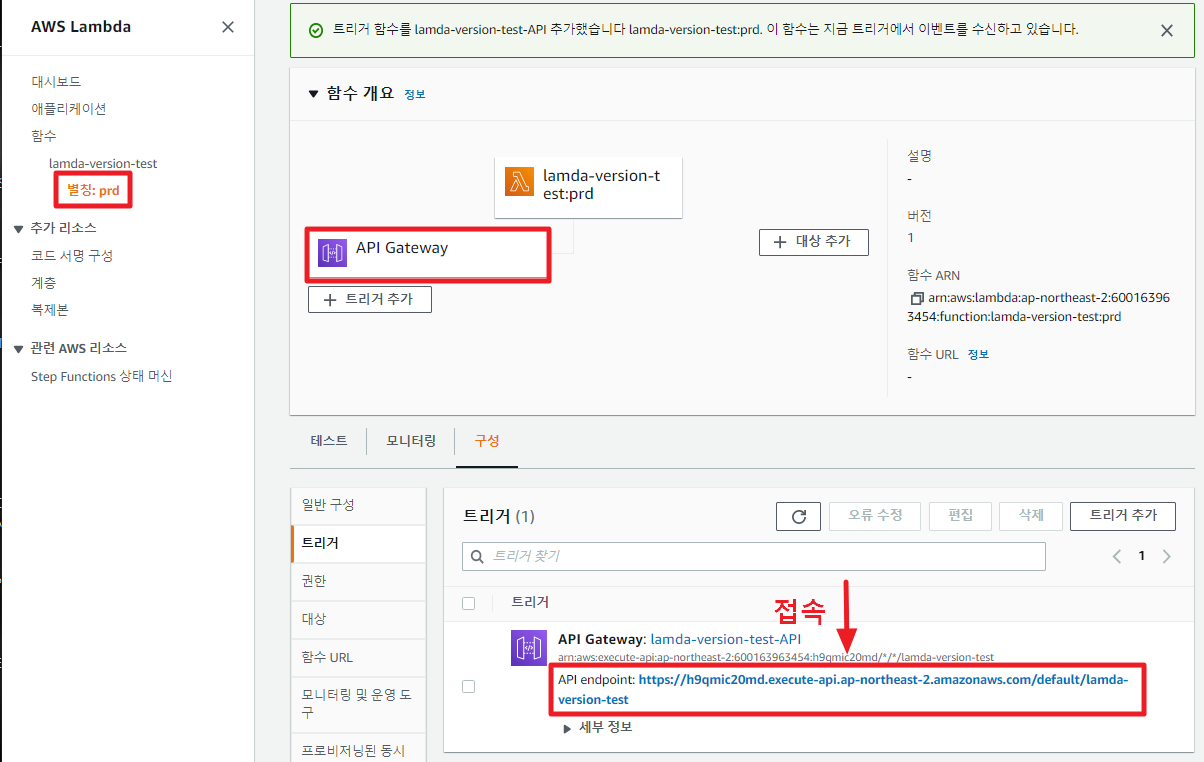Open 애플리케이션 in sidebar
The height and width of the screenshot is (762, 1204).
(x=68, y=108)
